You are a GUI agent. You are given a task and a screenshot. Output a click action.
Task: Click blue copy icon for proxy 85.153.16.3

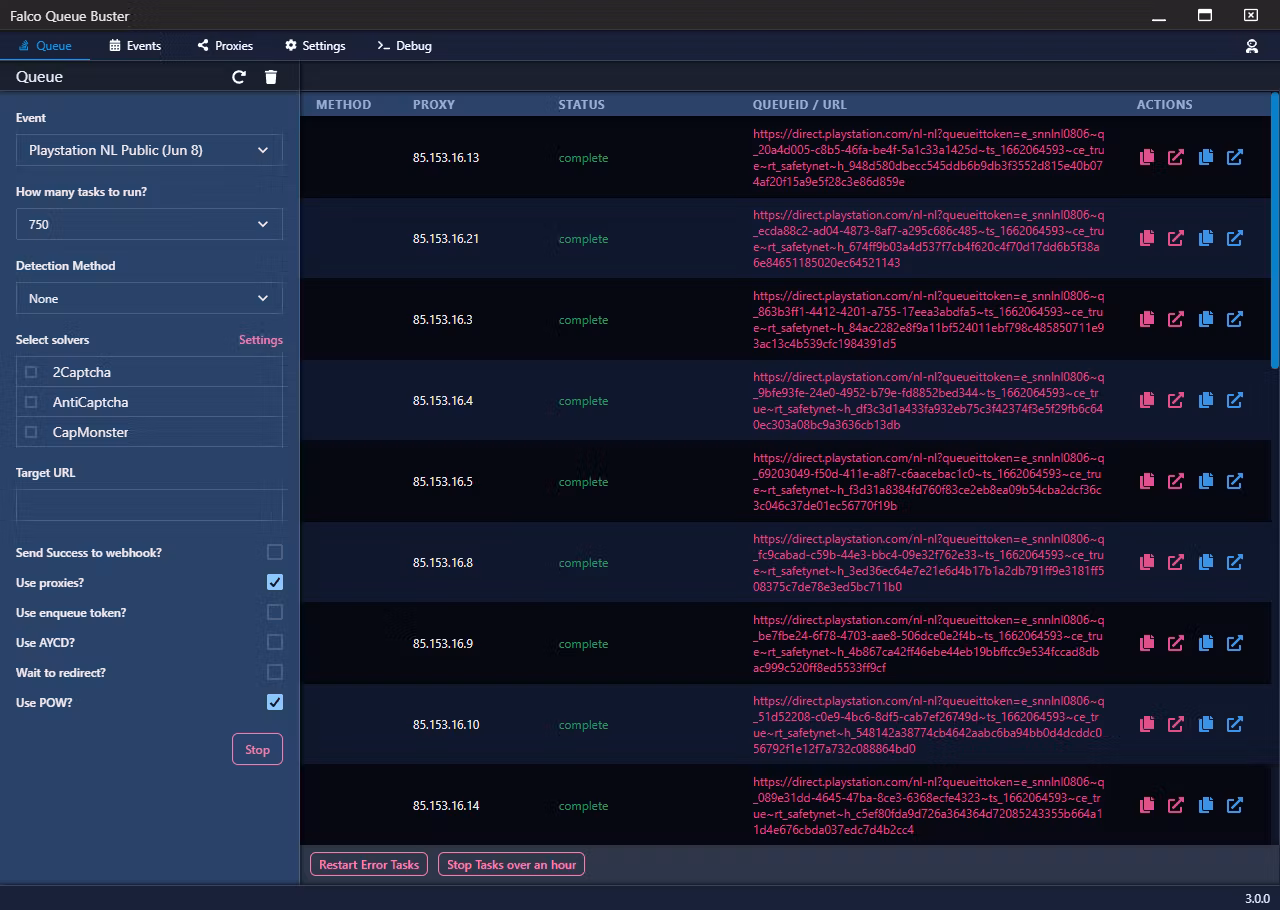pos(1206,320)
